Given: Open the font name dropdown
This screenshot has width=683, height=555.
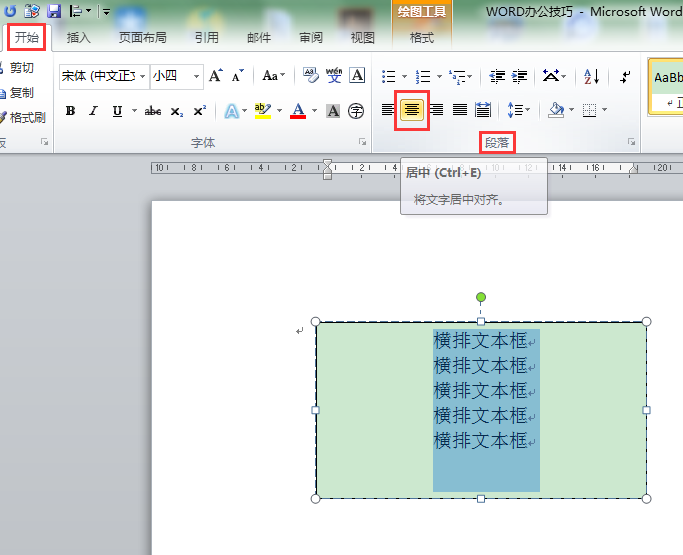Looking at the screenshot, I should click(x=143, y=76).
